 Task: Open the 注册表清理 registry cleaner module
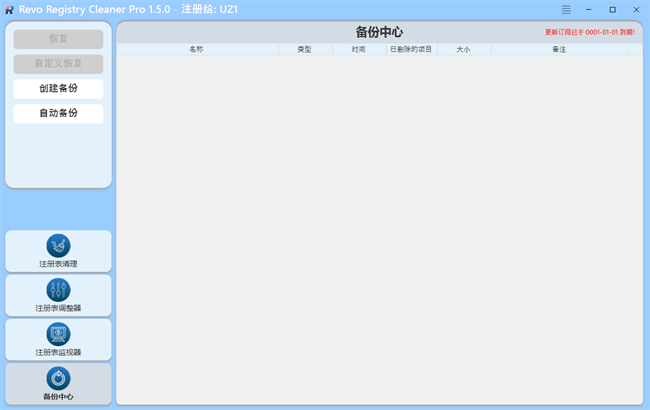coord(58,251)
